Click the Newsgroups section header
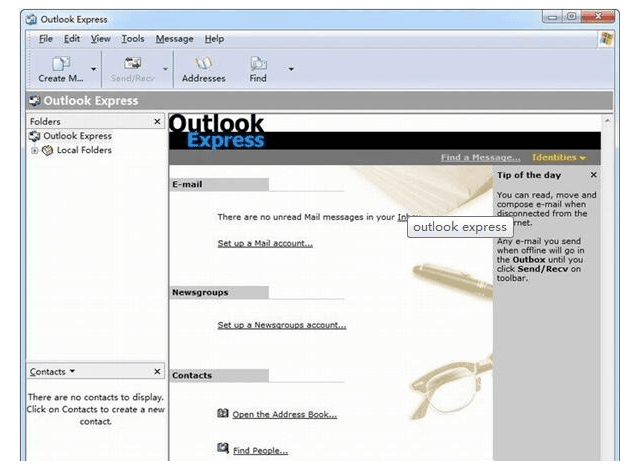 [219, 292]
